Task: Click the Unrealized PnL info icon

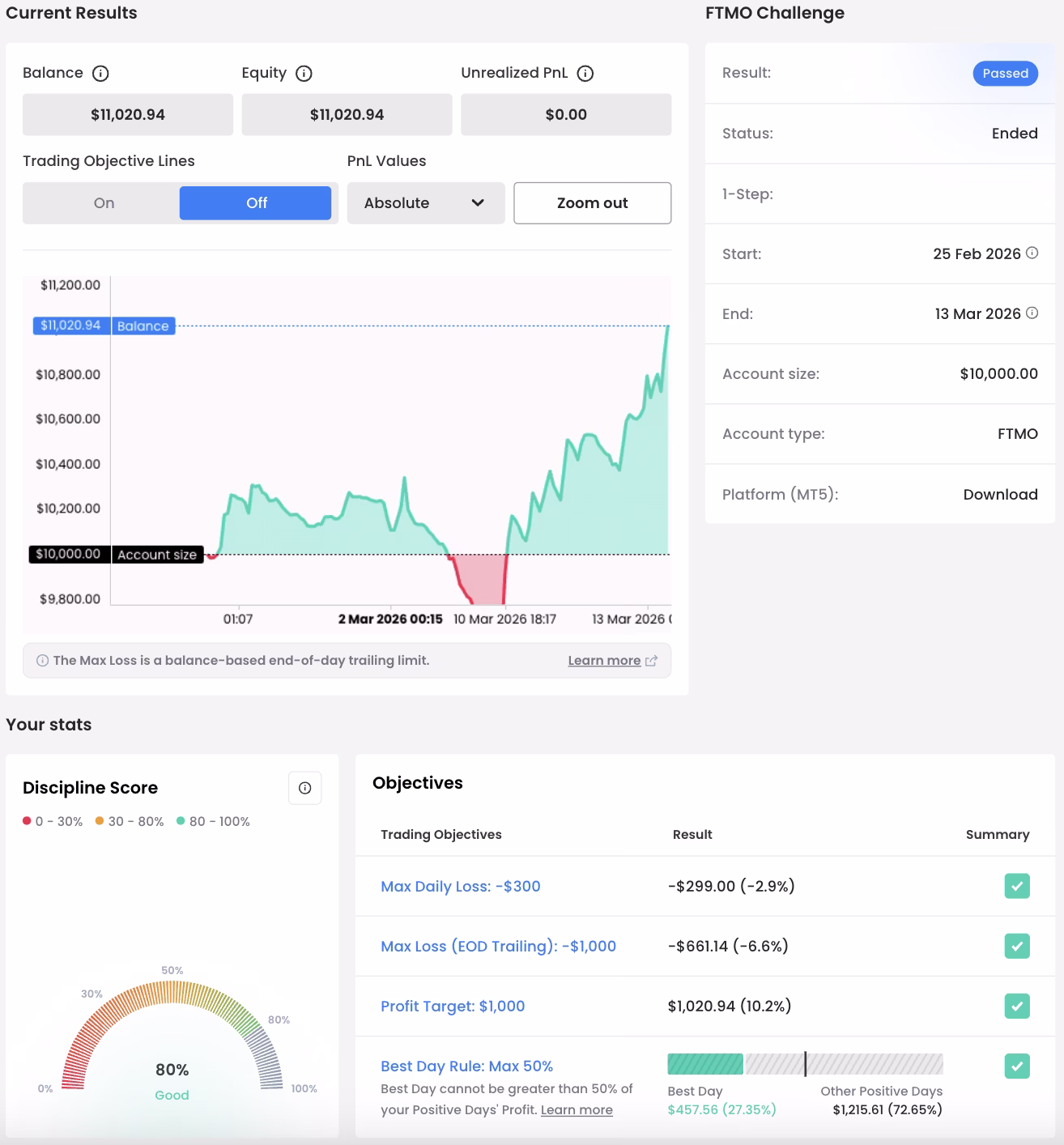Action: click(x=585, y=74)
